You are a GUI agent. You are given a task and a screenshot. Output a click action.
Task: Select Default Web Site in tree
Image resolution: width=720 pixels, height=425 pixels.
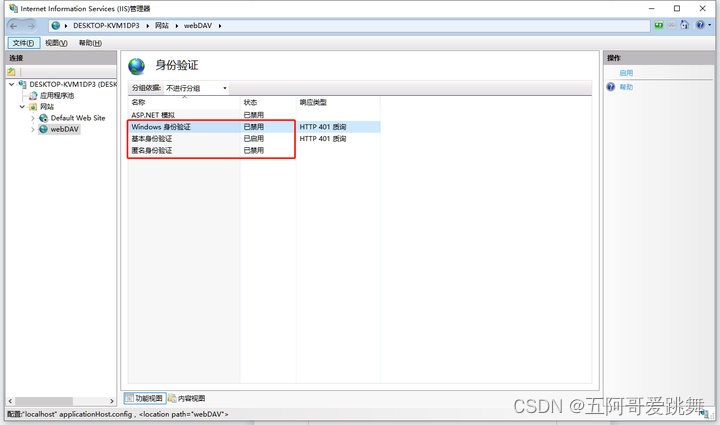pos(78,118)
